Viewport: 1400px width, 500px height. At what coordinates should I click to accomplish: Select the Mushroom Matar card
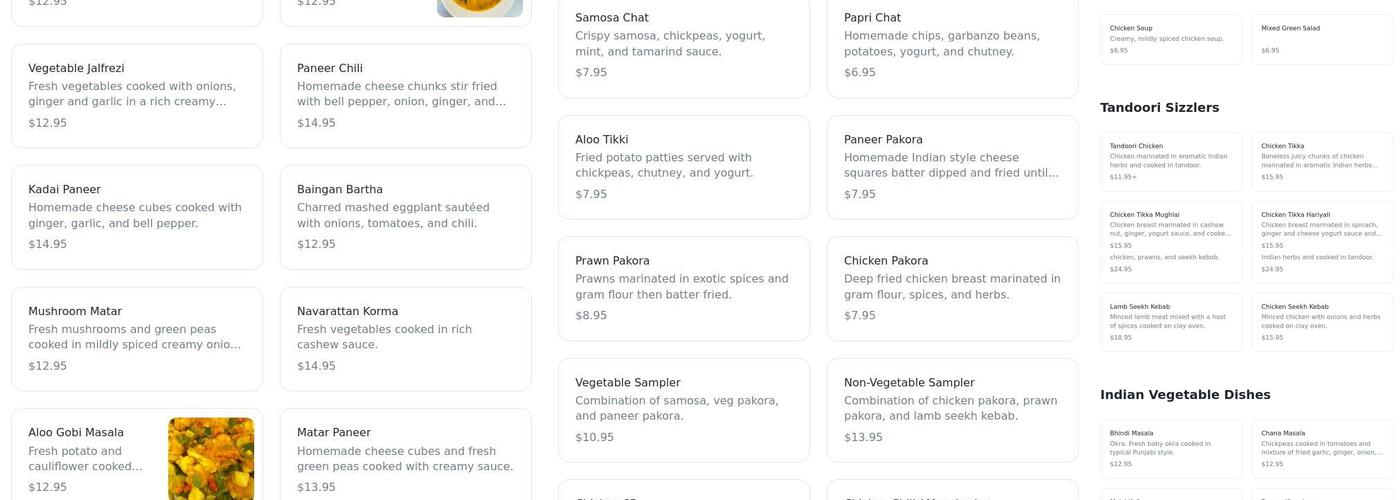tap(137, 339)
